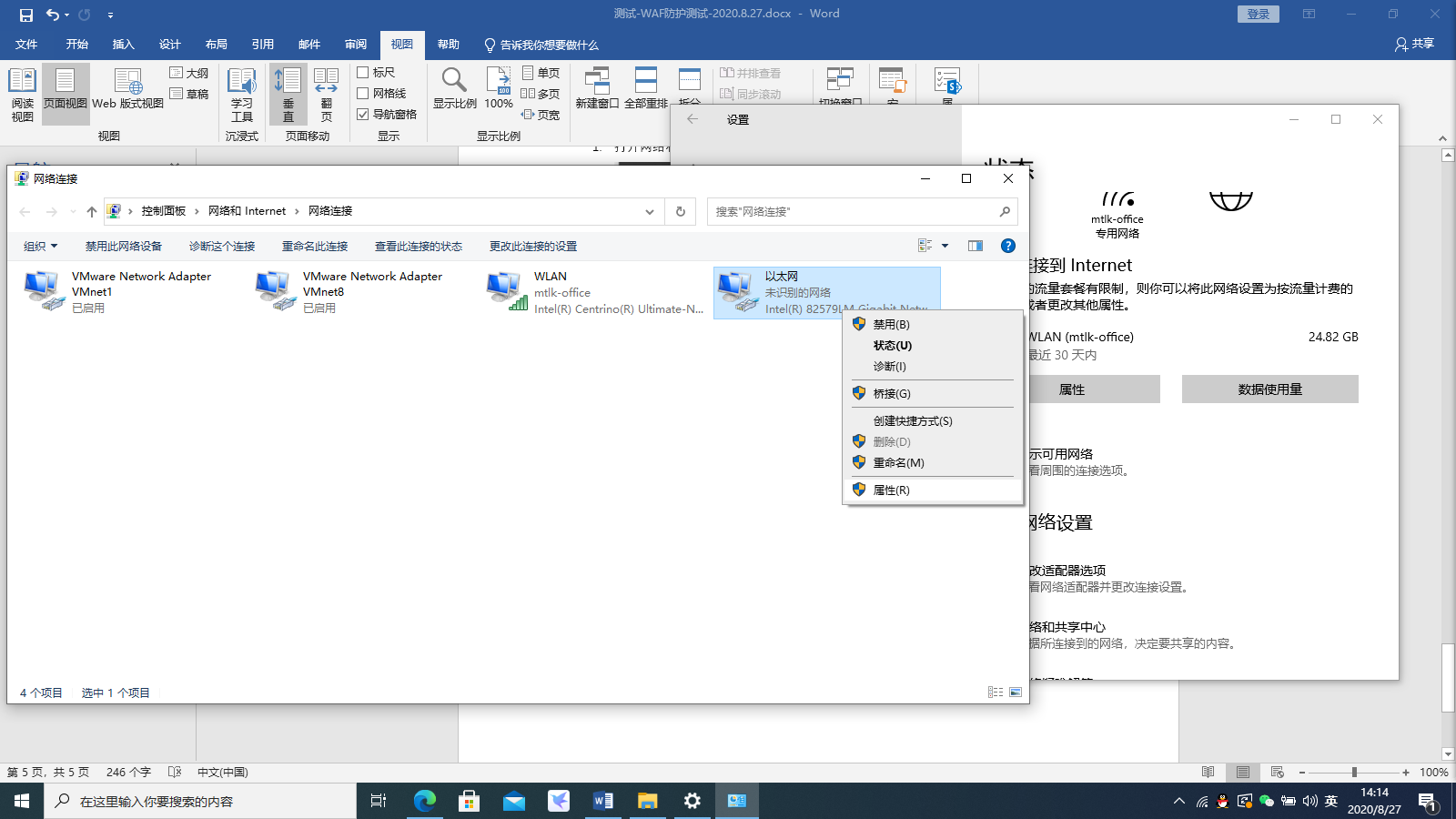This screenshot has width=1456, height=819.
Task: Select the Ethernet adapter icon
Action: (736, 291)
